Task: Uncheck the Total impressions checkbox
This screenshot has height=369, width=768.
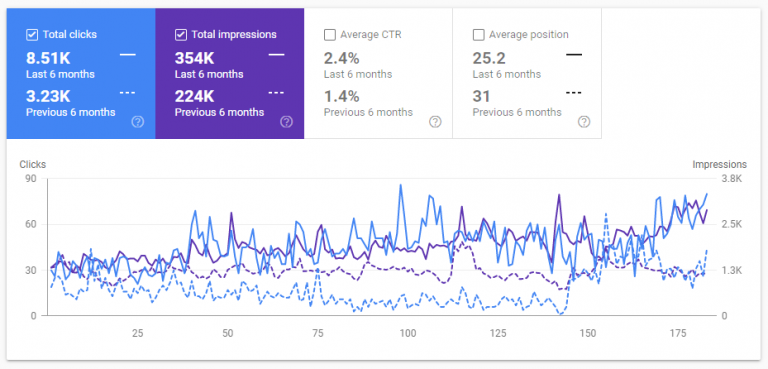Action: pyautogui.click(x=181, y=35)
